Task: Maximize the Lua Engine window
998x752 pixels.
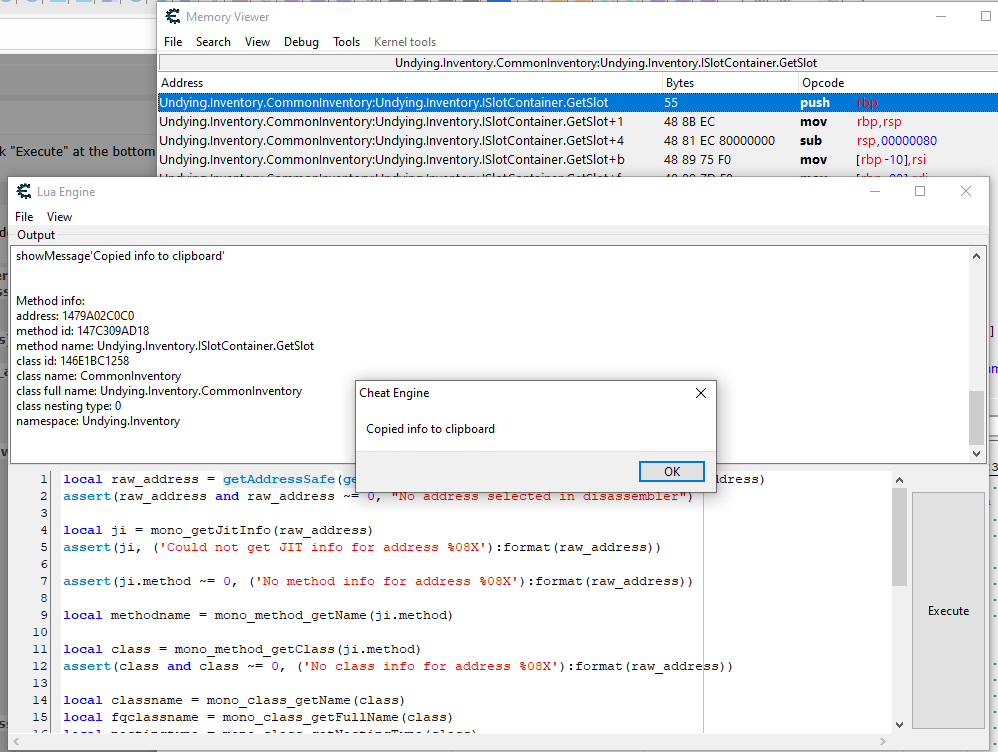Action: [920, 191]
